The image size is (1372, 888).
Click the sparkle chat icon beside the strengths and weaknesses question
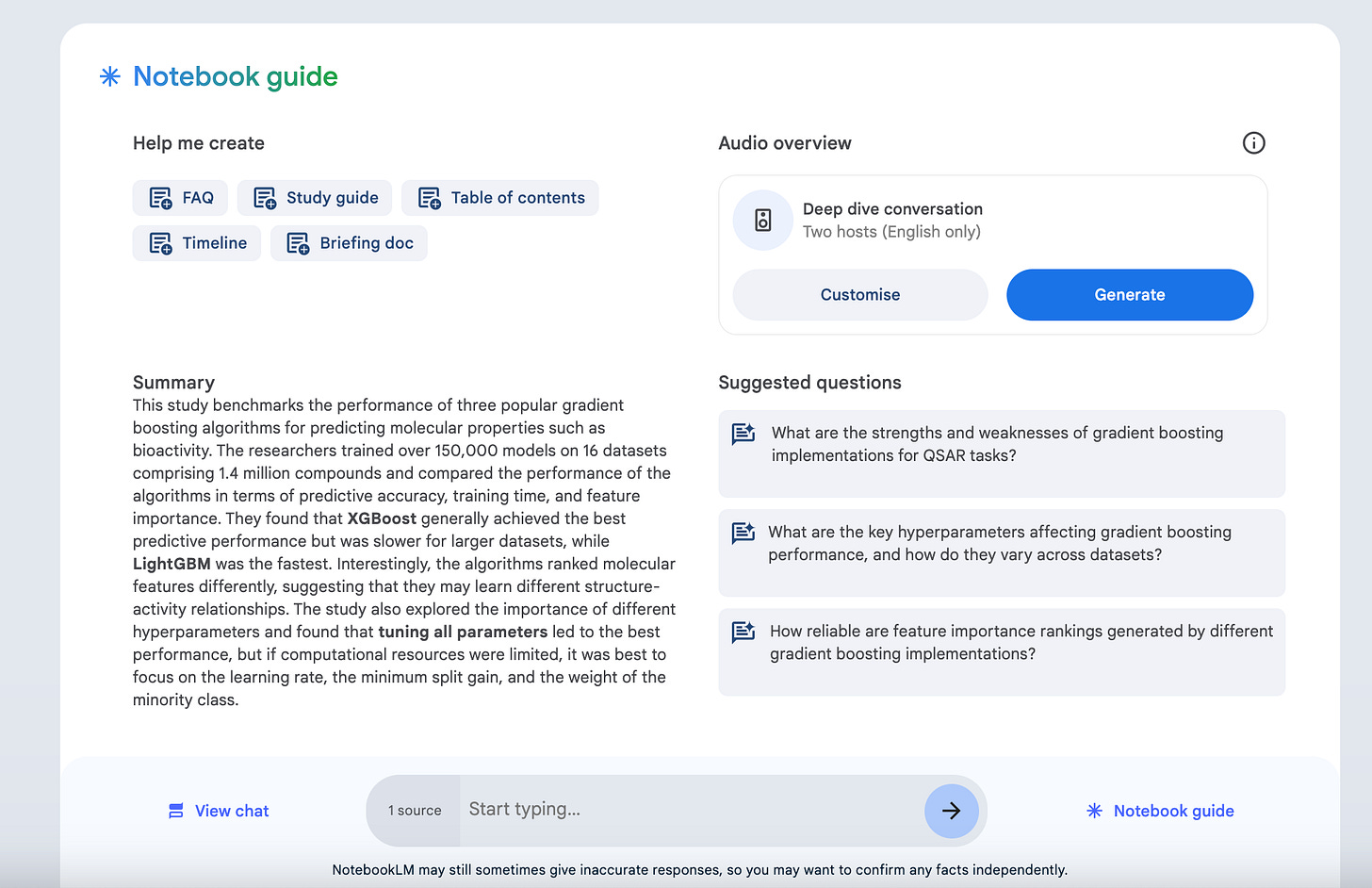743,434
